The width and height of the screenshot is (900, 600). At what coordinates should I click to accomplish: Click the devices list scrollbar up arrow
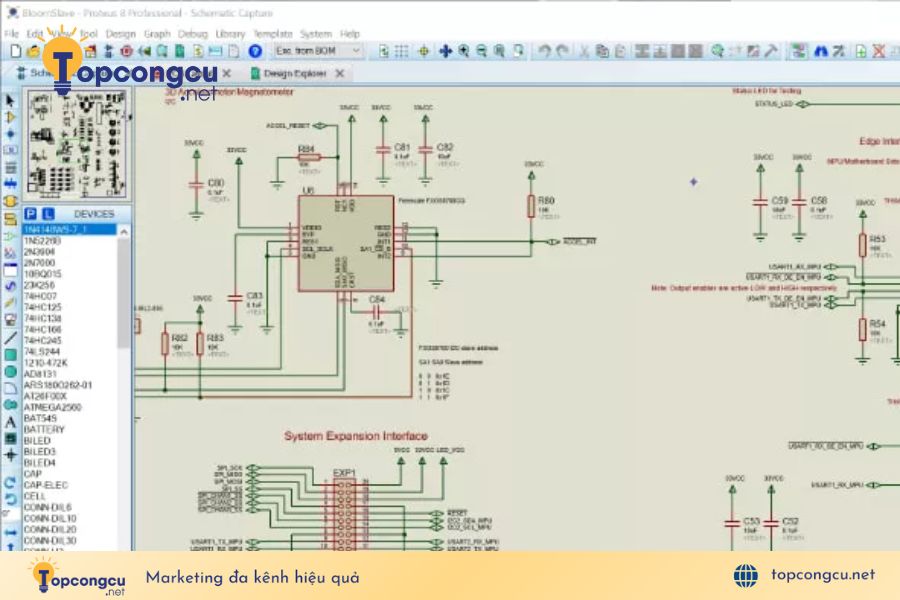tap(124, 231)
